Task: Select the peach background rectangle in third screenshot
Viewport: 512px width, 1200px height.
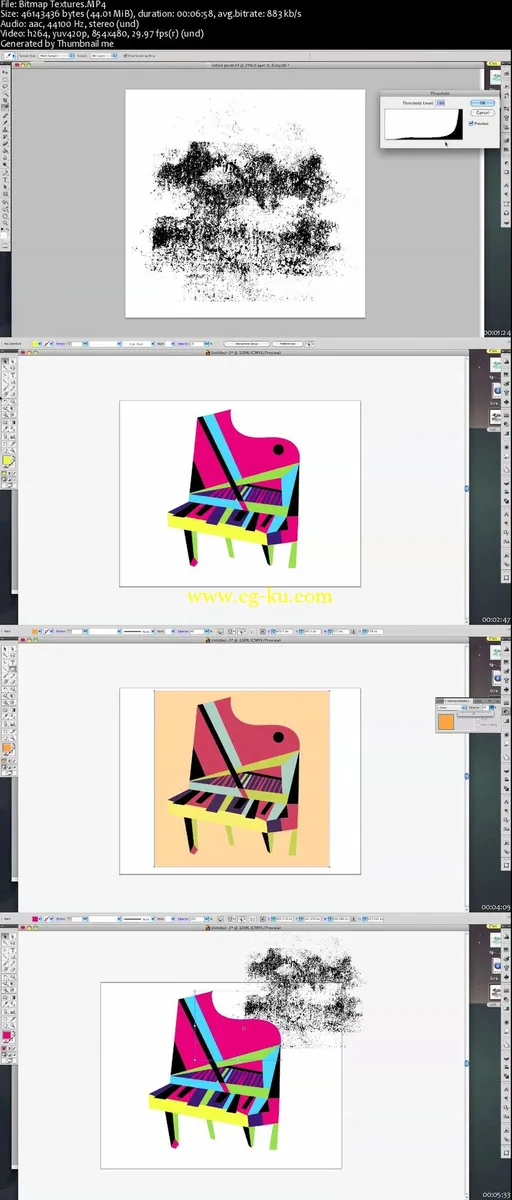Action: pos(242,779)
